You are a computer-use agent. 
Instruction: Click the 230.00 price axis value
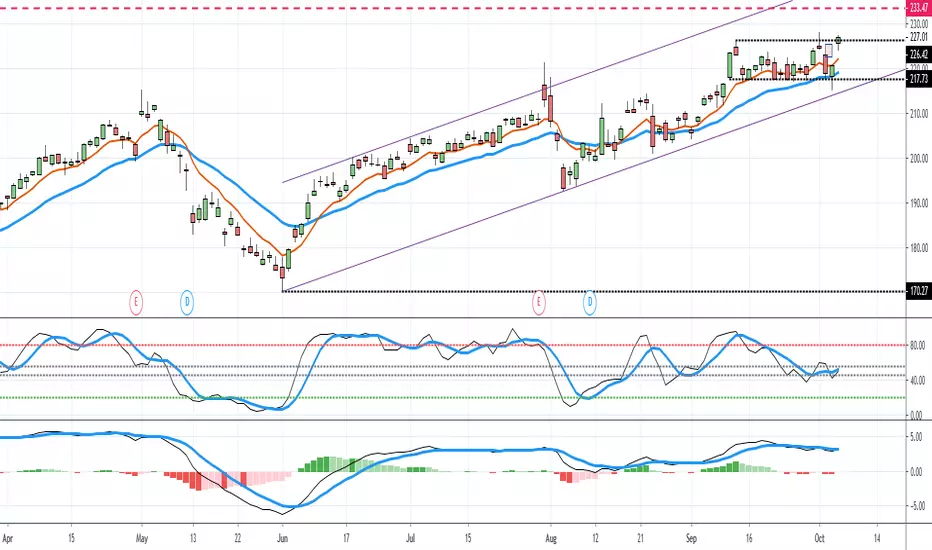[919, 24]
